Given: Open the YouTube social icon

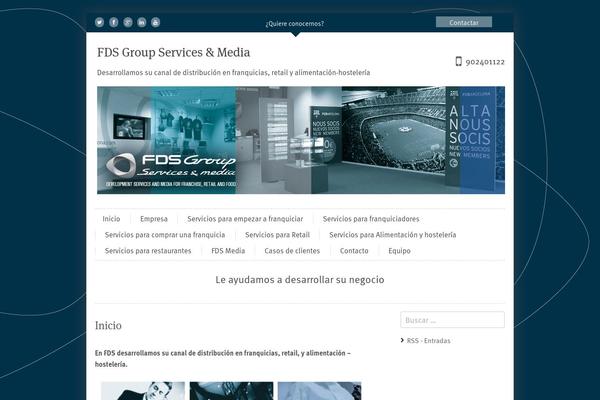Looking at the screenshot, I should pos(155,22).
